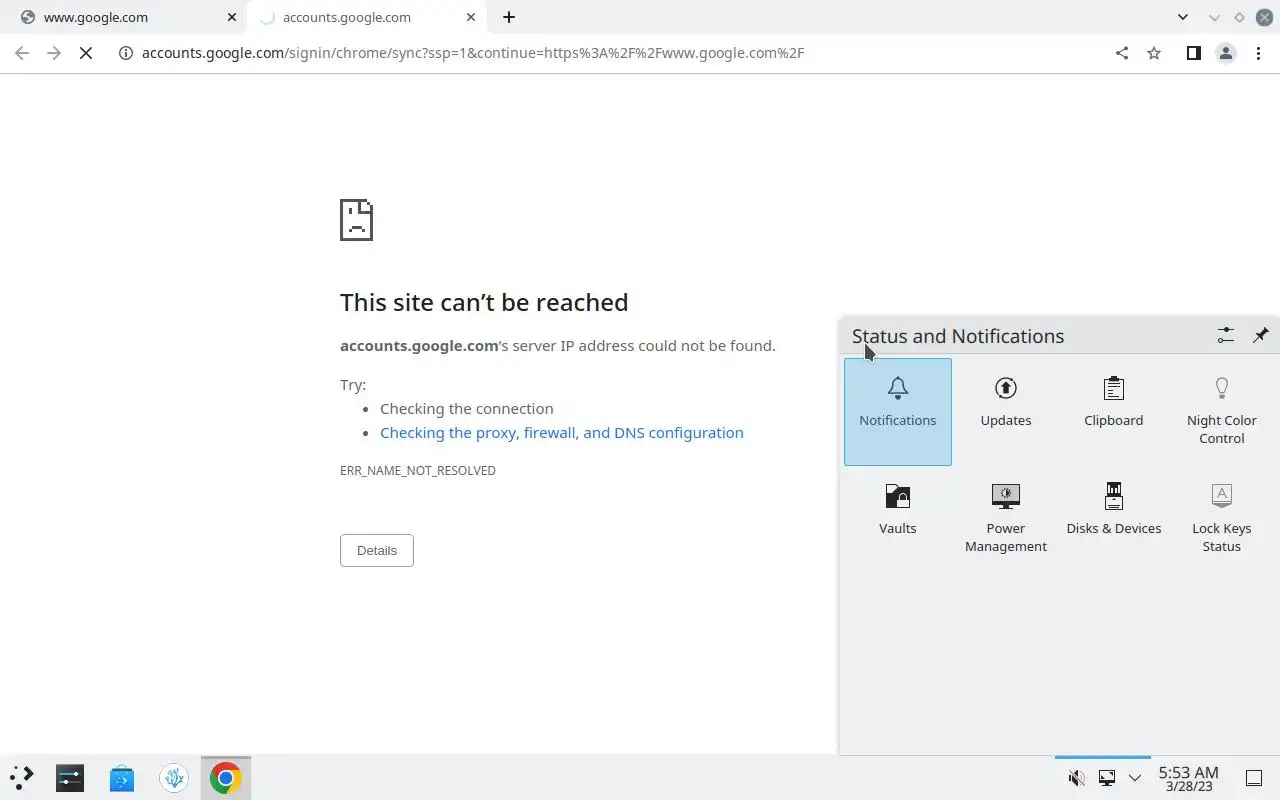Open Notifications in Status and Notifications panel
The height and width of the screenshot is (800, 1280).
click(x=898, y=412)
